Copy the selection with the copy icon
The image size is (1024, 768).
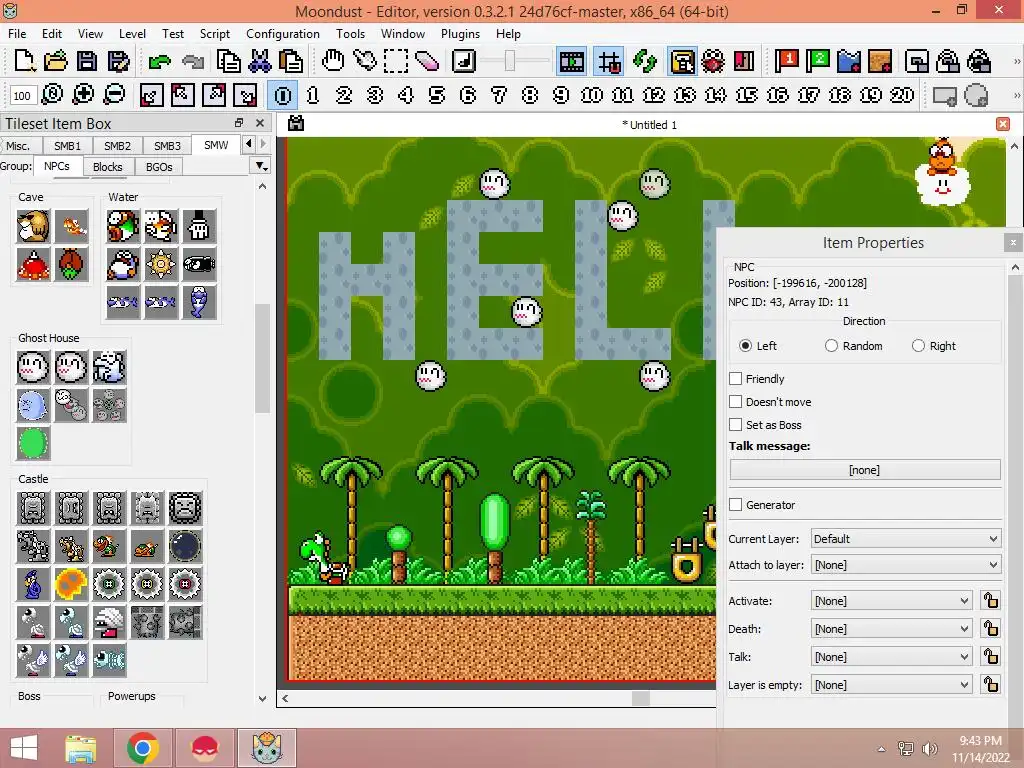click(229, 61)
